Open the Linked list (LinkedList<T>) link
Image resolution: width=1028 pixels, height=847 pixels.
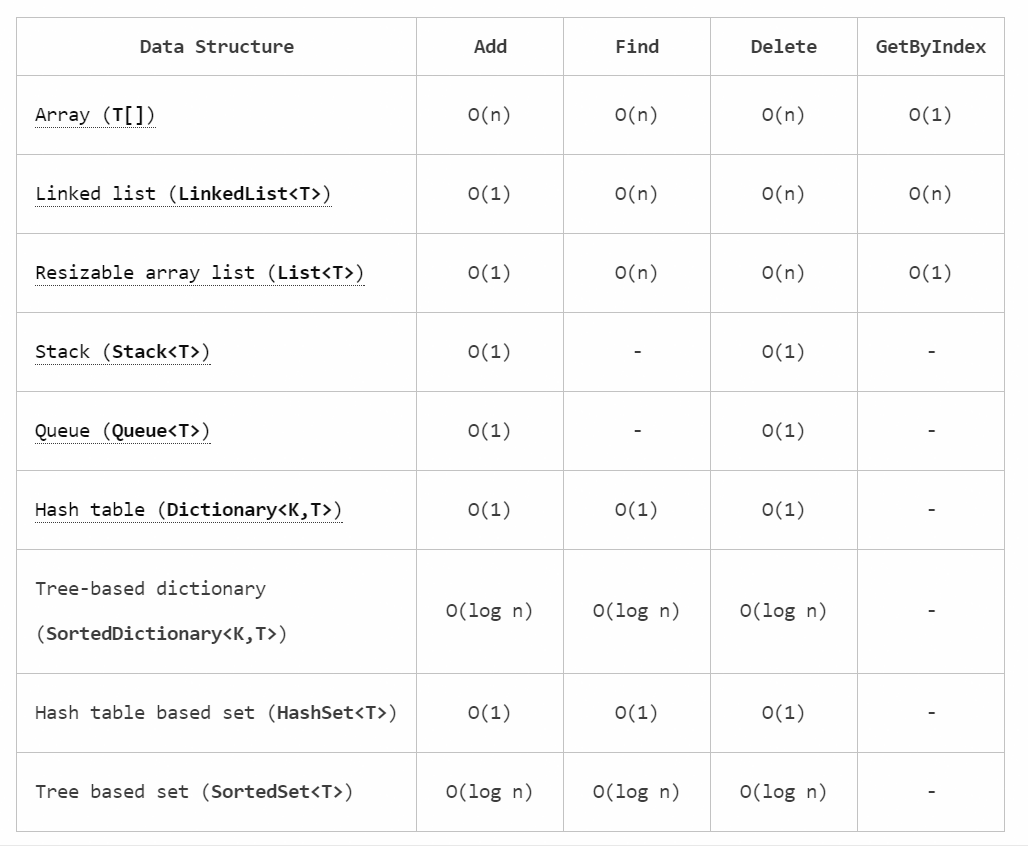[183, 194]
